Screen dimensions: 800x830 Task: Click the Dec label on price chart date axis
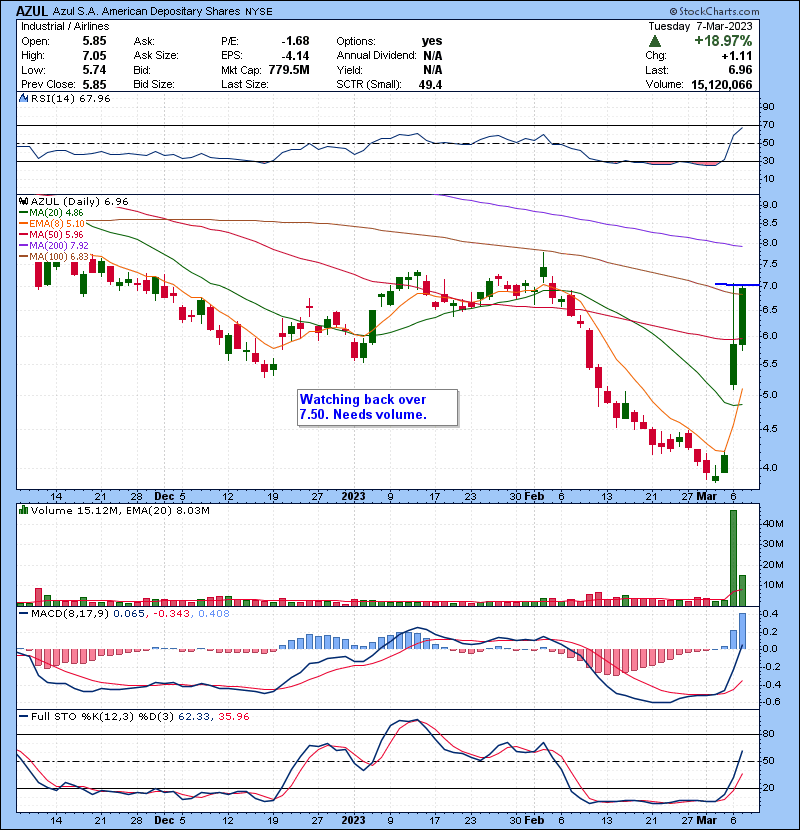(x=164, y=496)
